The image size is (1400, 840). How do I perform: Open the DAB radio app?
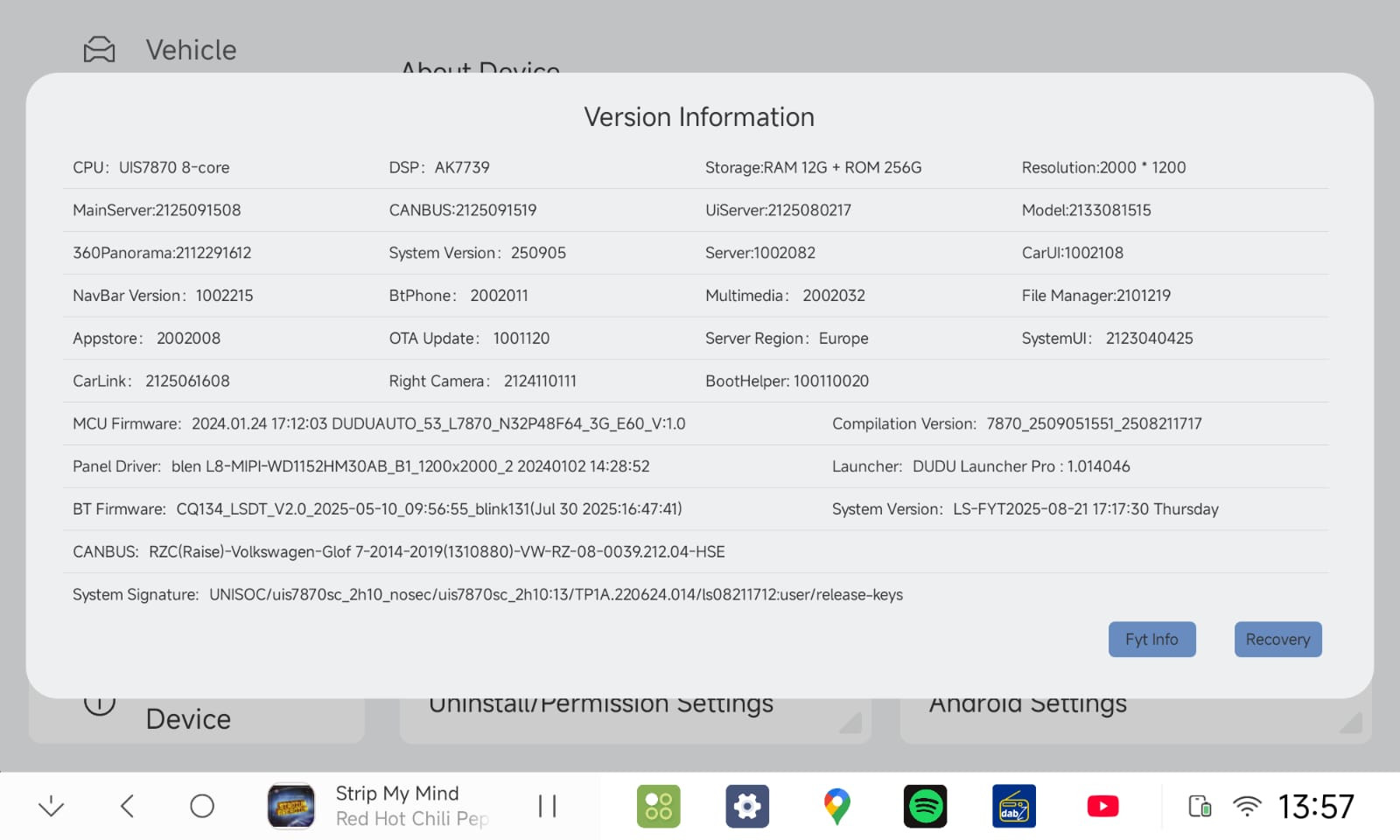pyautogui.click(x=1014, y=806)
